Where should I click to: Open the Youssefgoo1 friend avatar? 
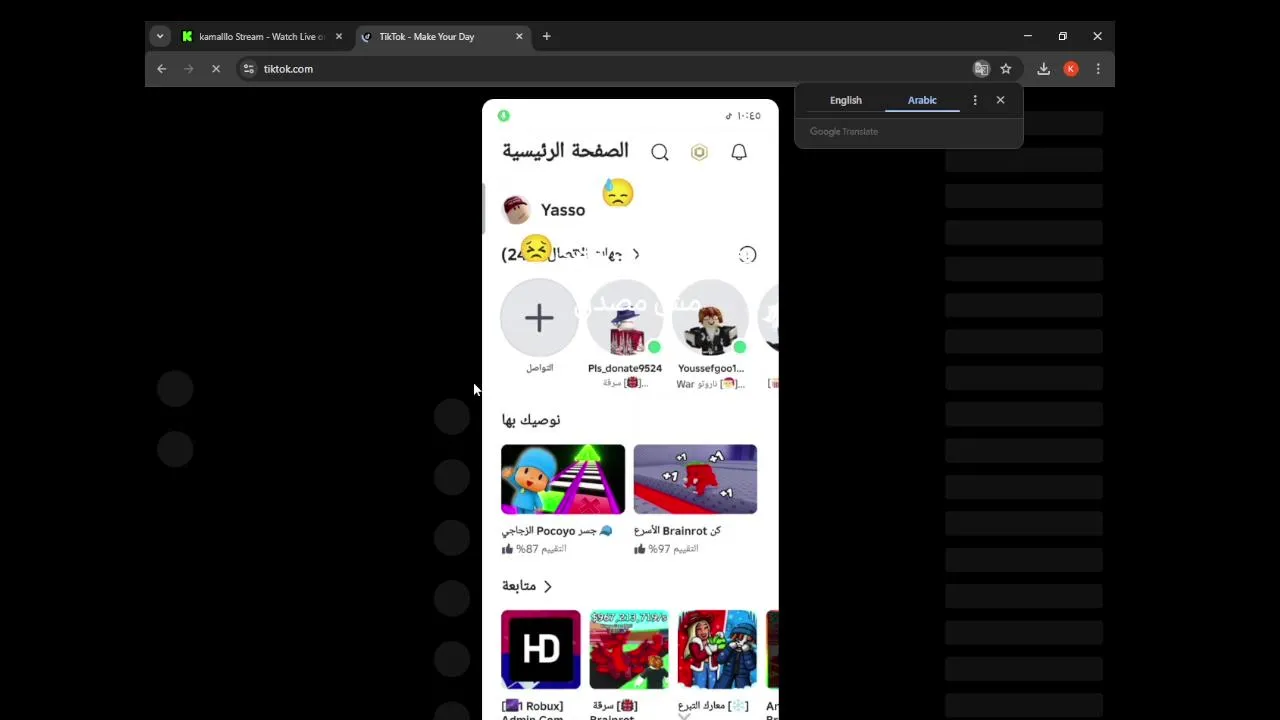pyautogui.click(x=711, y=318)
